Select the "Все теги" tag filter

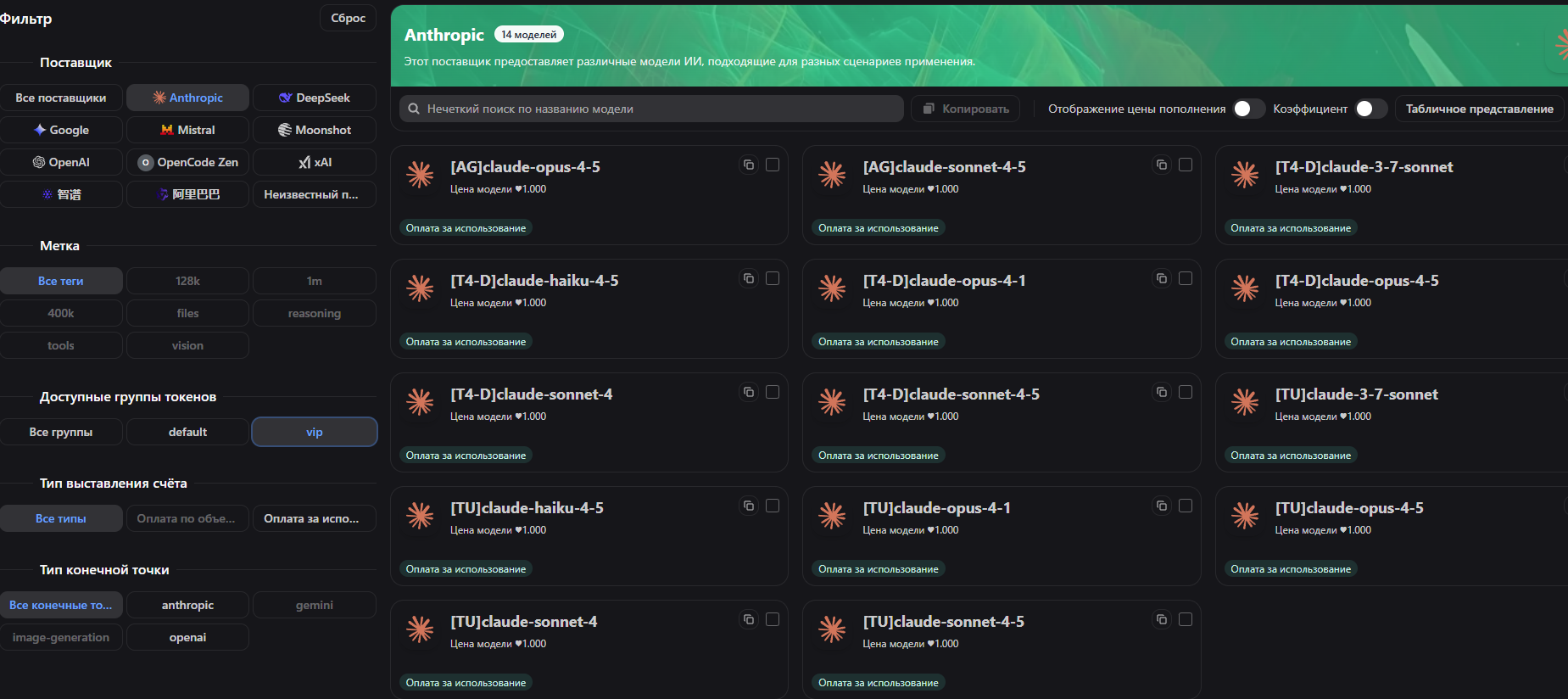[x=61, y=281]
